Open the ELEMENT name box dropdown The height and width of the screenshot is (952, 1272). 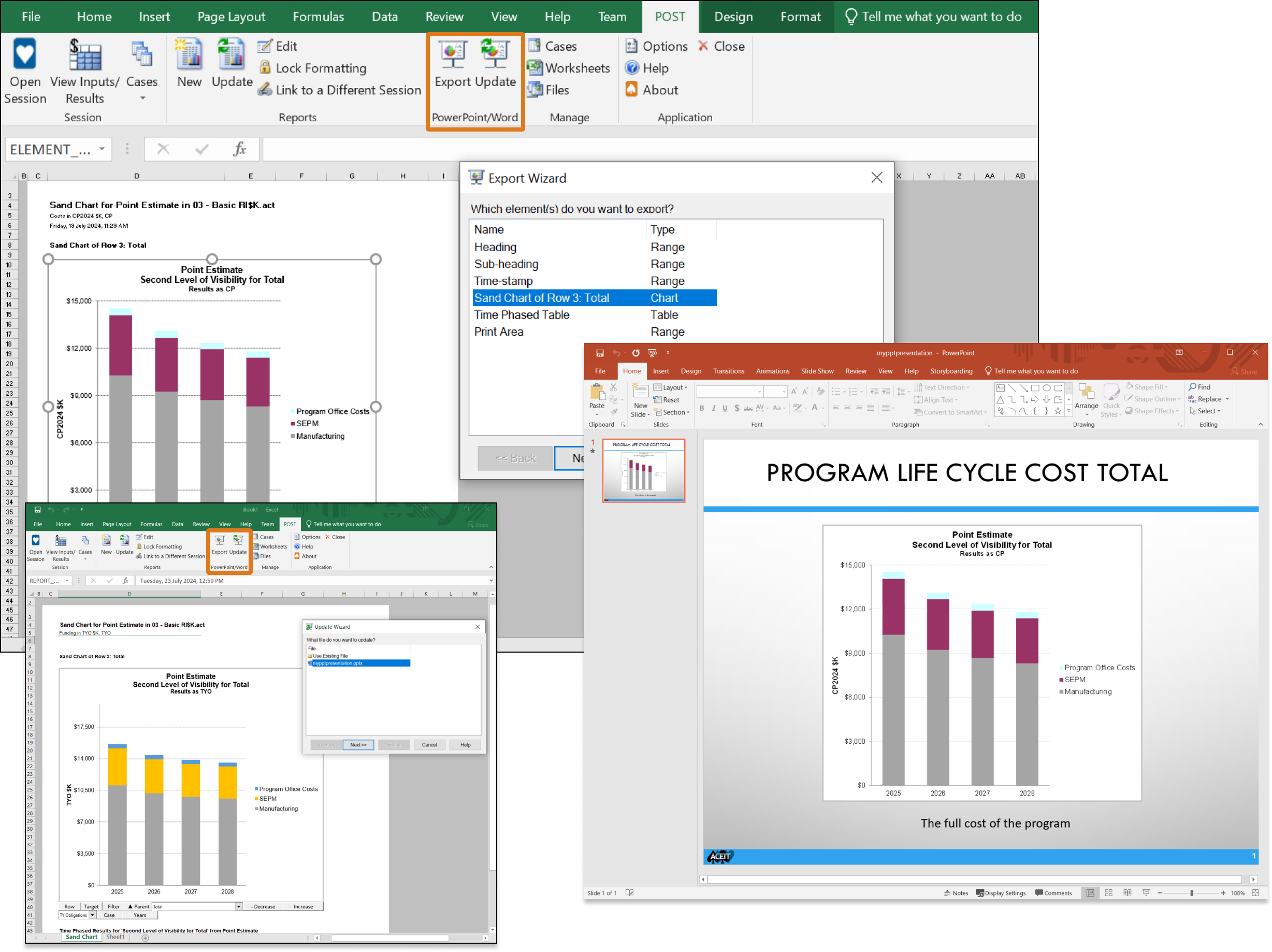(101, 149)
